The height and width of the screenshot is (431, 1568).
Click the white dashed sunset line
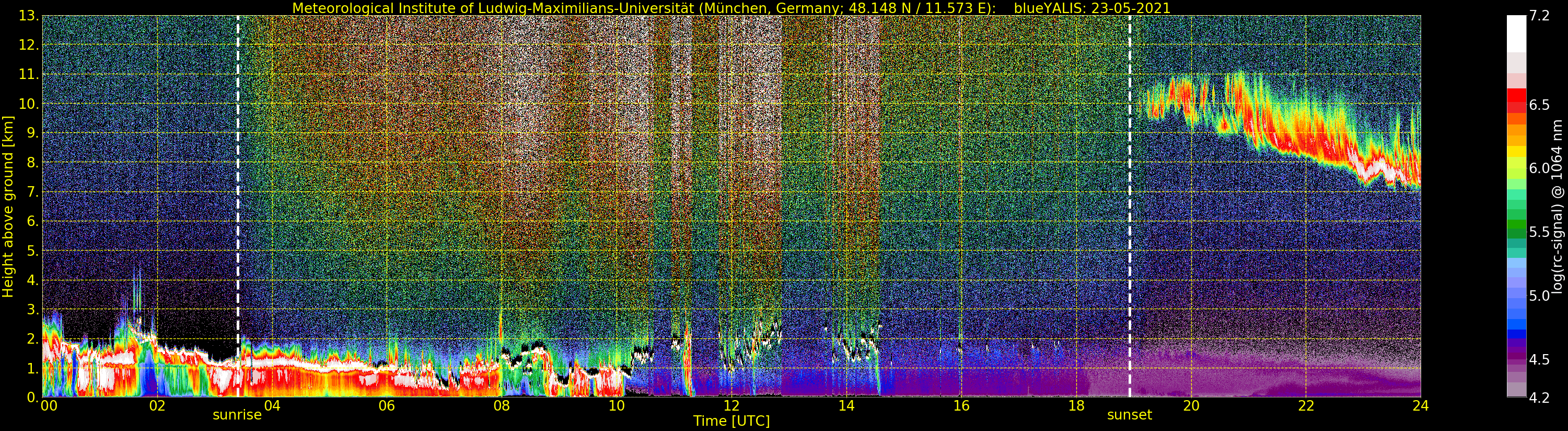tap(1130, 206)
